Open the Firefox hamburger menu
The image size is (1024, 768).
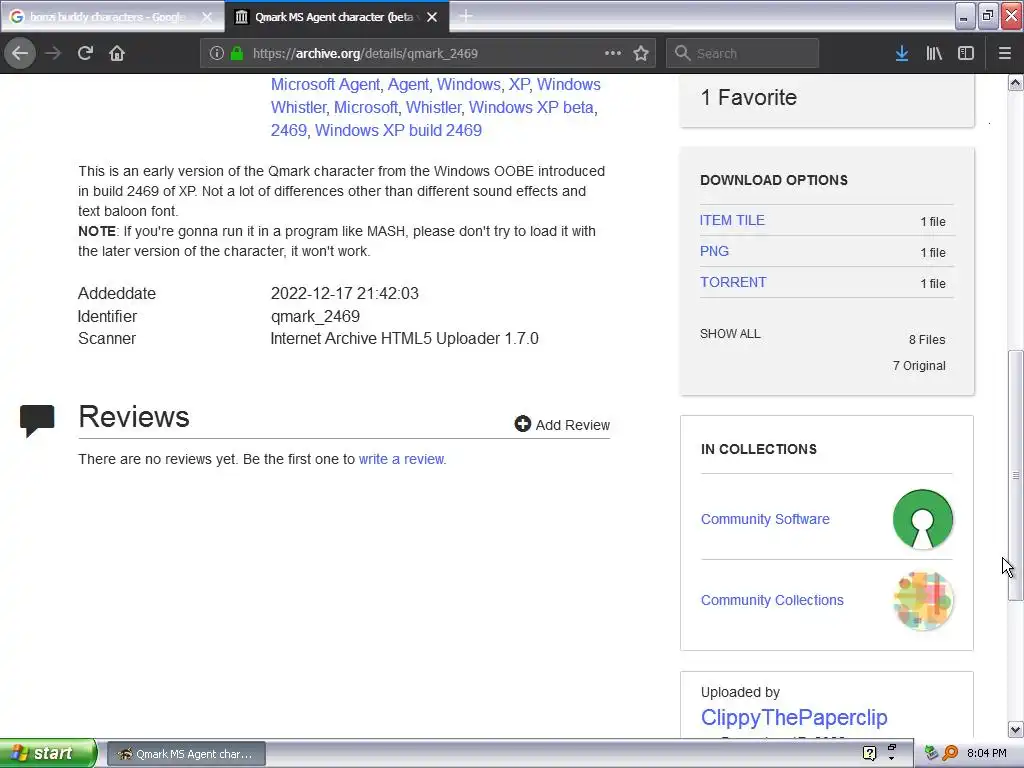[x=1005, y=53]
